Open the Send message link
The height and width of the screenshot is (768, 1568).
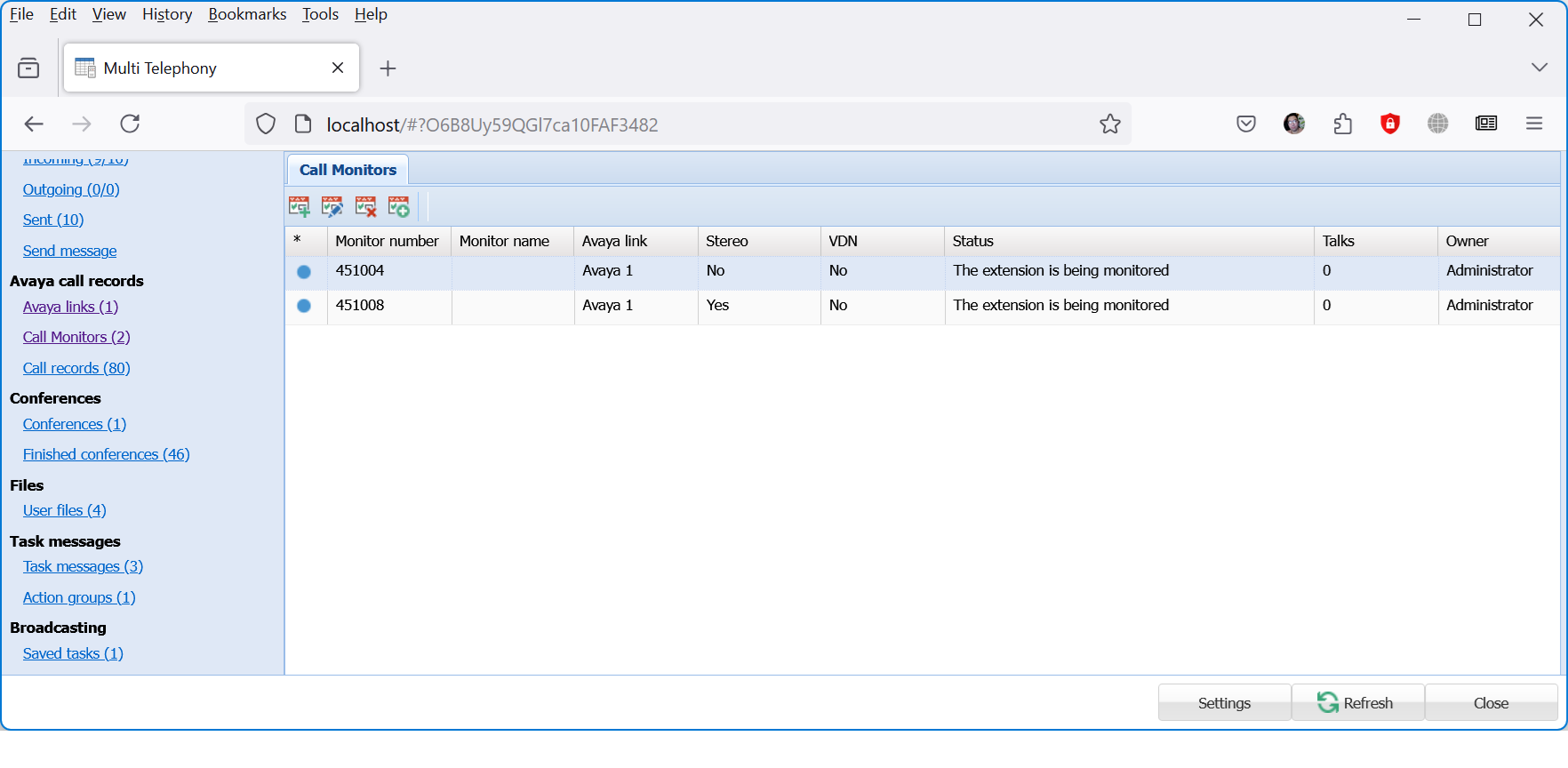(x=69, y=251)
